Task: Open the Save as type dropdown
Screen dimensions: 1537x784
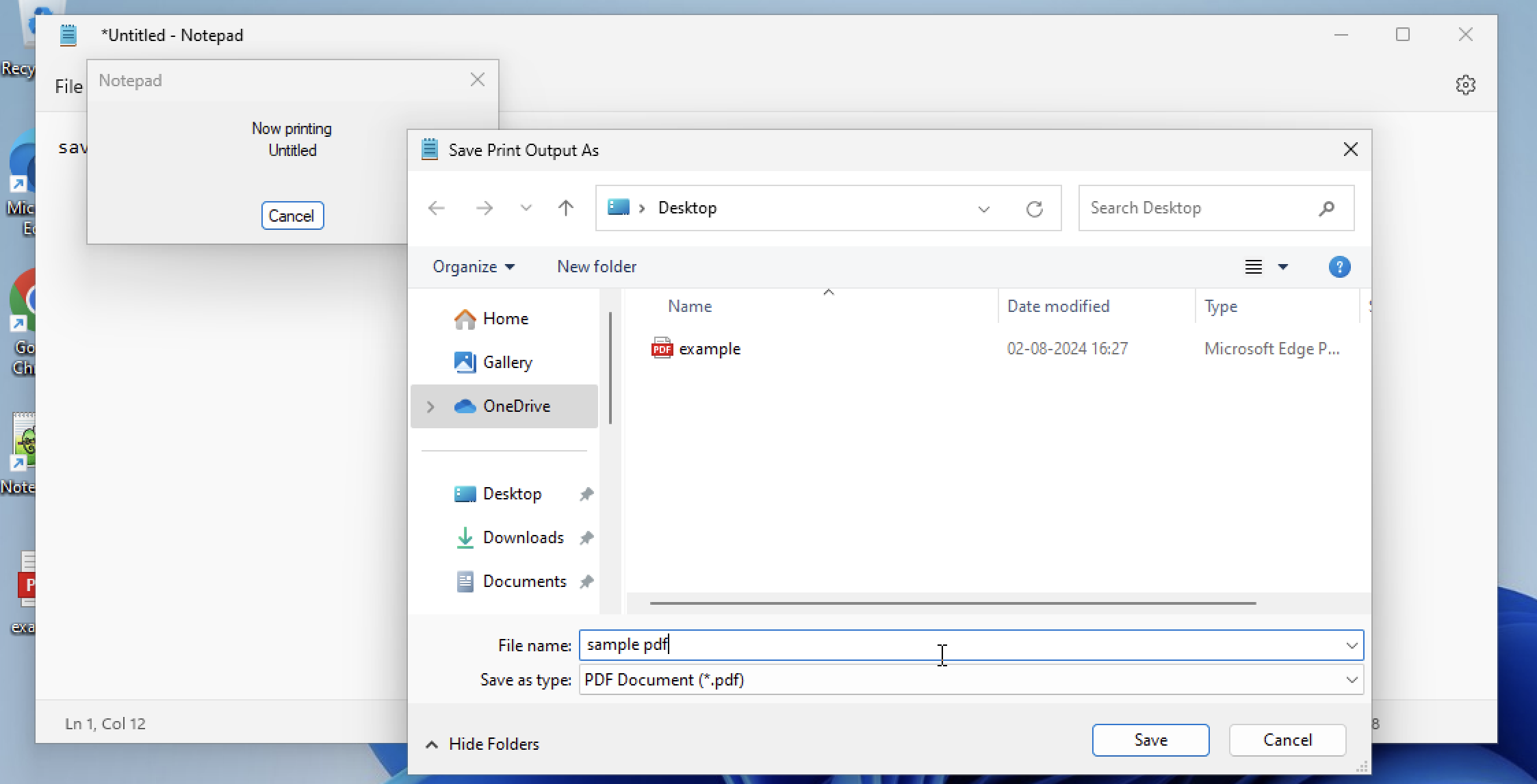Action: 1352,679
